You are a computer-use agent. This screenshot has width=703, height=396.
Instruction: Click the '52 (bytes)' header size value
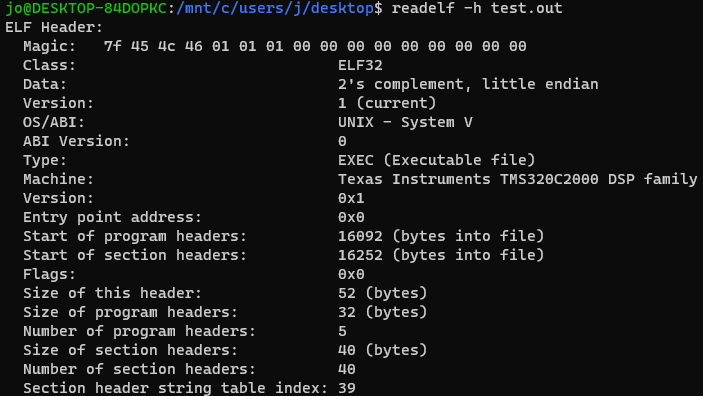click(x=382, y=293)
